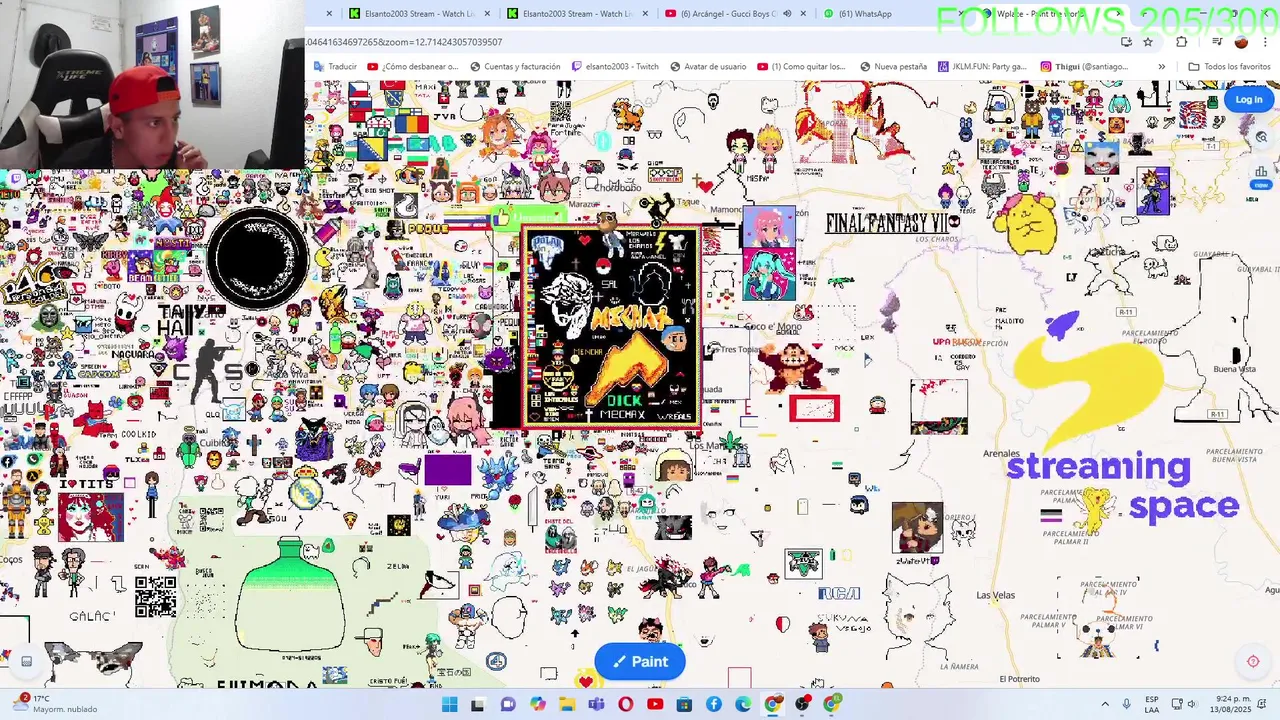Click the install/cast icon in address bar

coord(1127,42)
